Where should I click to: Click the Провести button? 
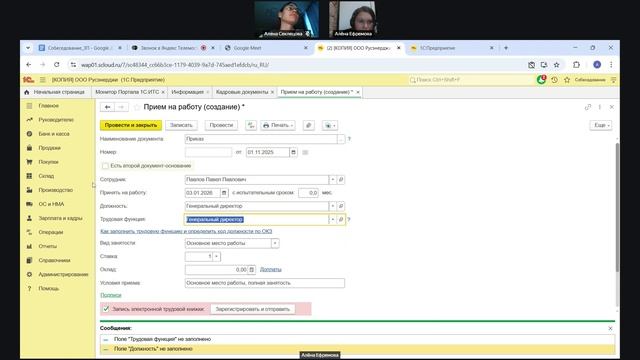coord(221,125)
